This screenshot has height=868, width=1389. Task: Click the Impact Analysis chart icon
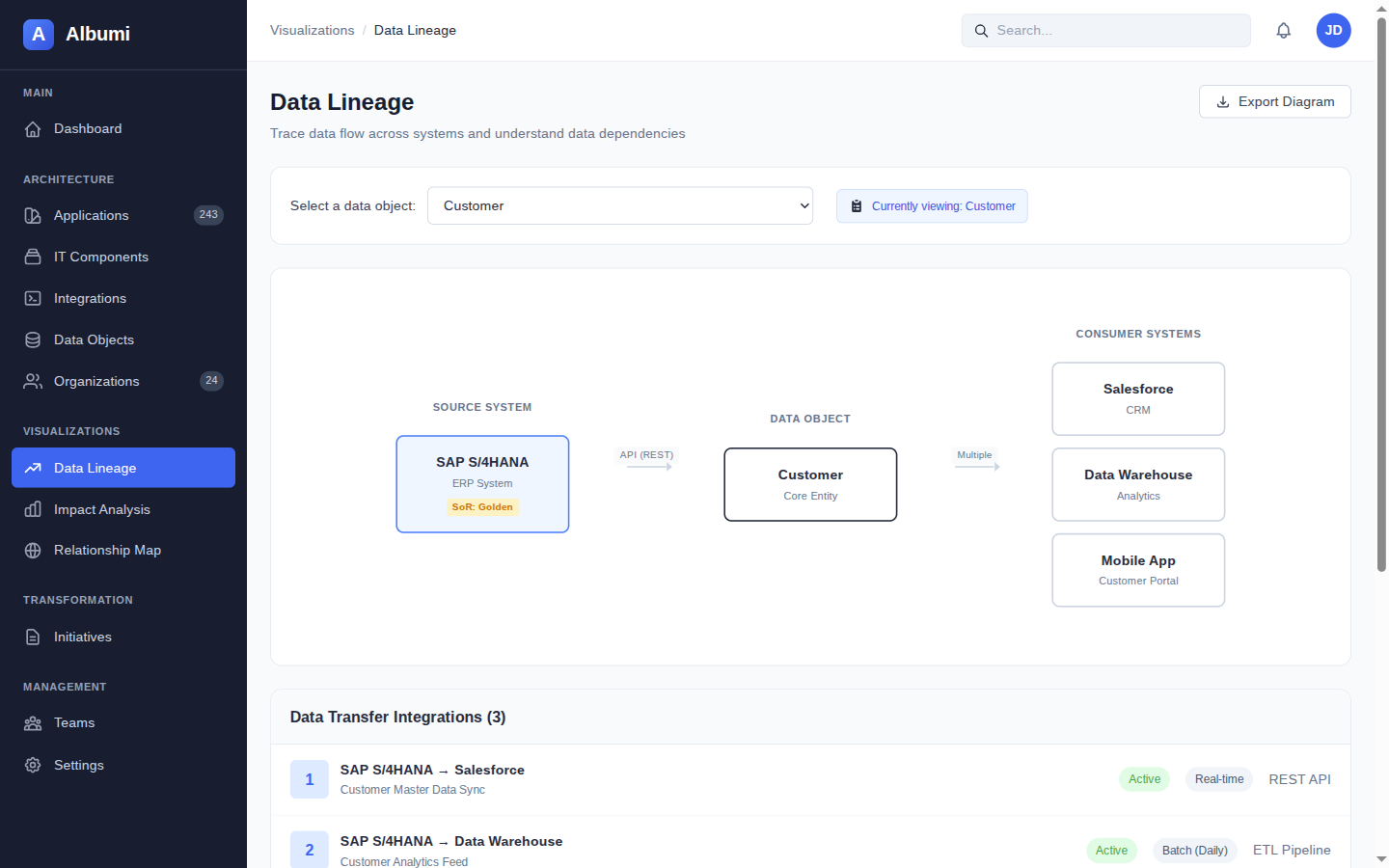[33, 509]
